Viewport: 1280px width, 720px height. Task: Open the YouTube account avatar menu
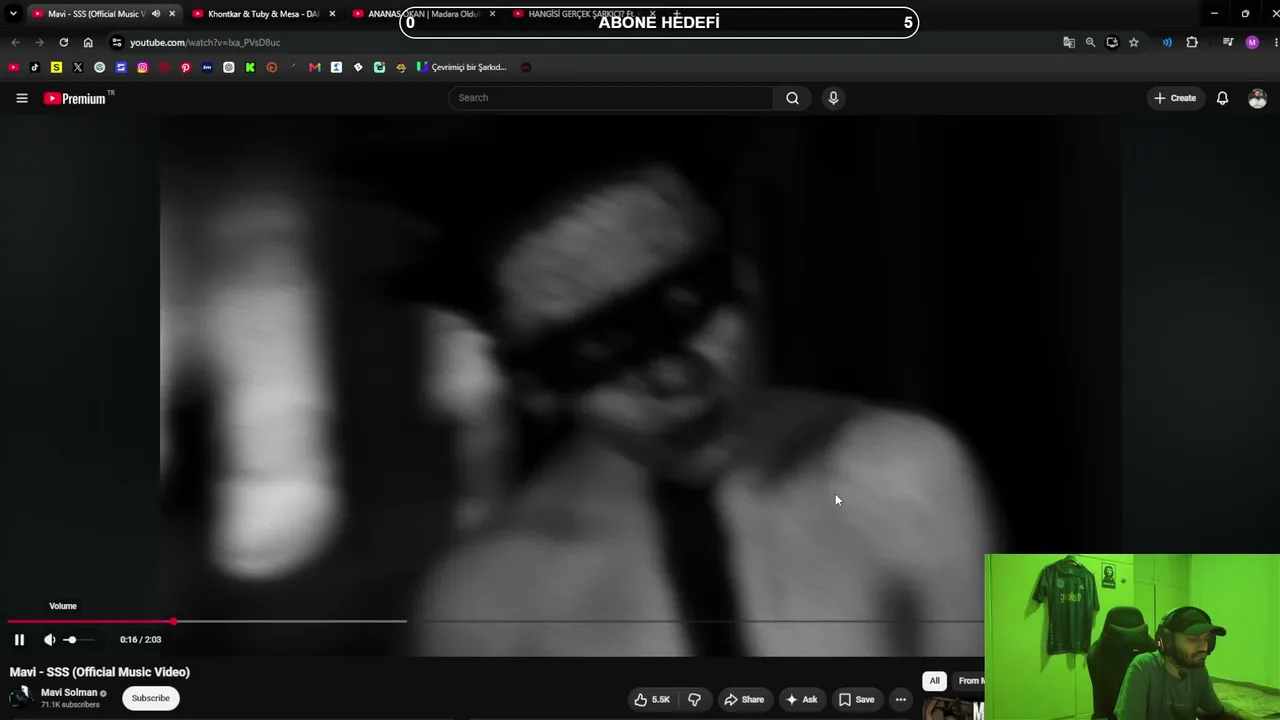coord(1257,98)
